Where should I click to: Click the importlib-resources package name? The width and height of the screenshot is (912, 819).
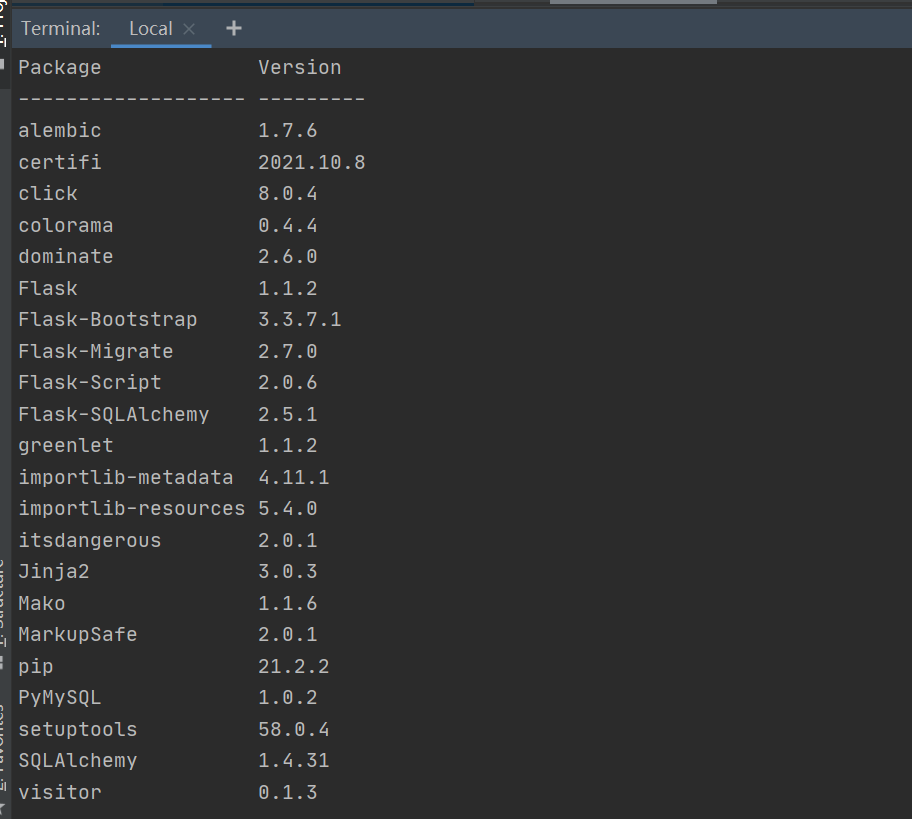(131, 508)
